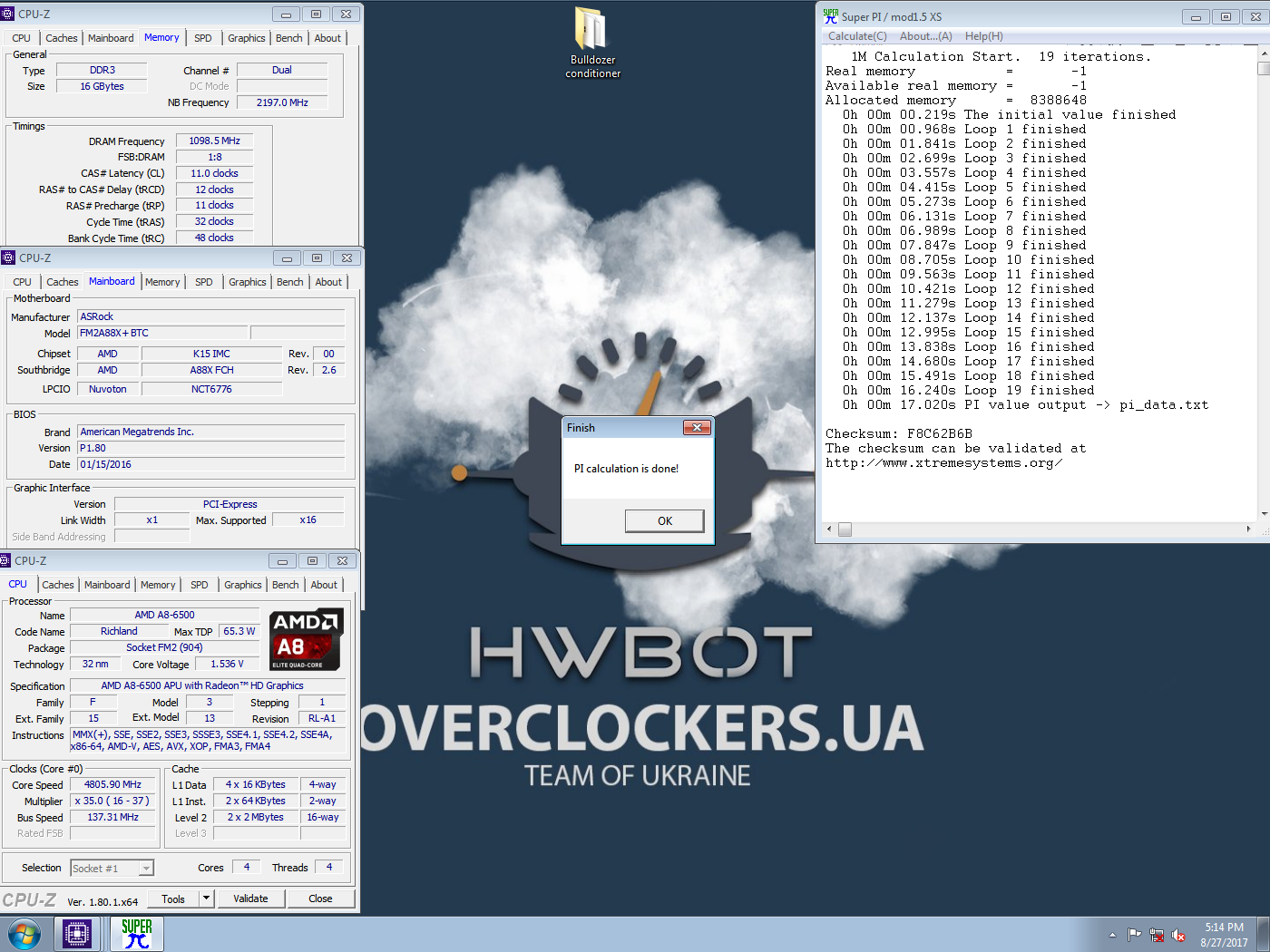Show hidden system tray icons
This screenshot has width=1270, height=952.
[1112, 935]
